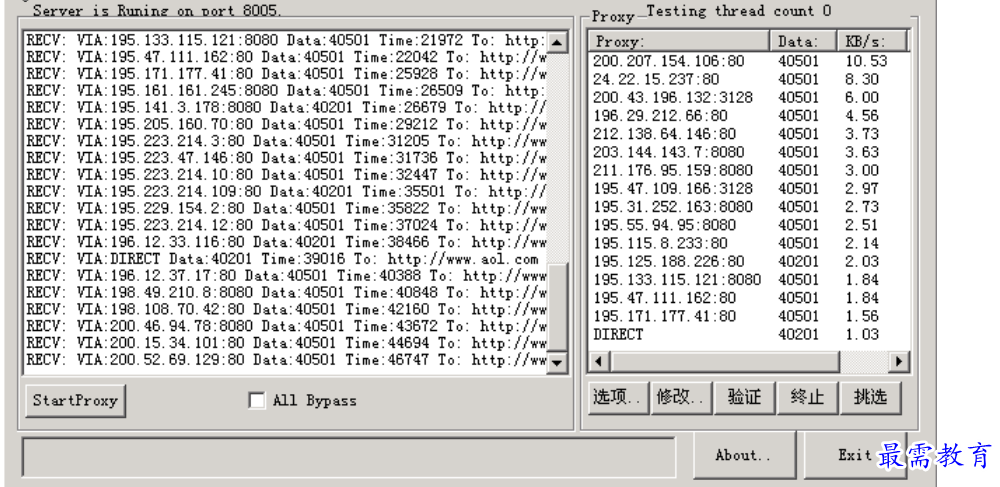Click the 验证 verify button
1000x487 pixels.
(x=744, y=398)
